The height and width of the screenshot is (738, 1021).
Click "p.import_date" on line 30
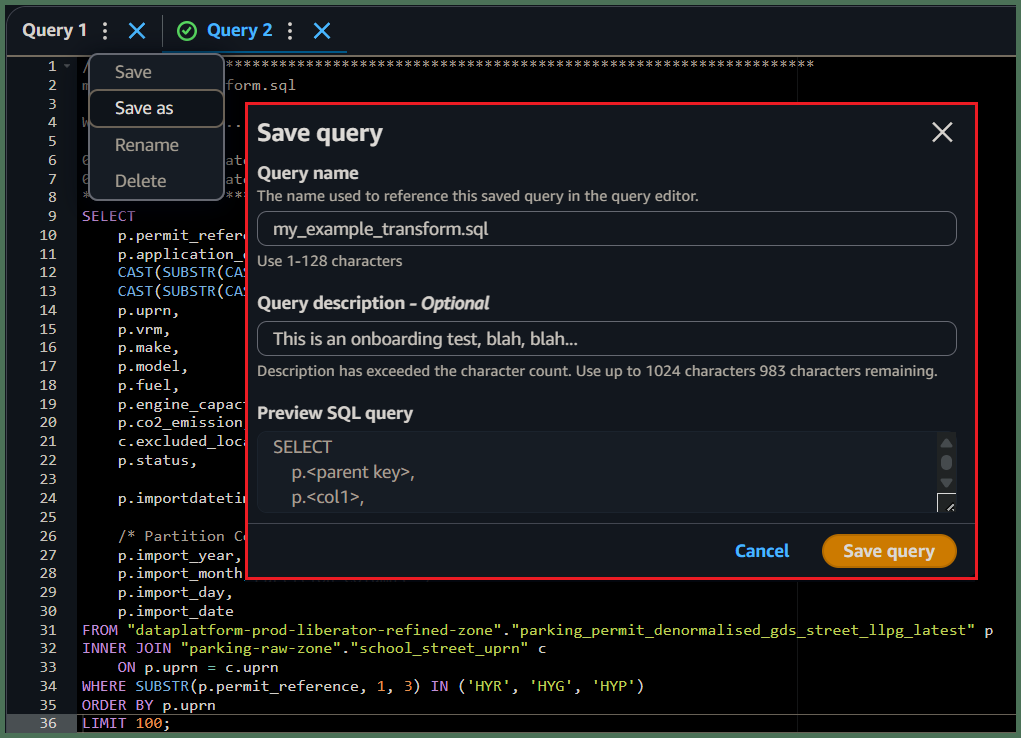pyautogui.click(x=176, y=611)
